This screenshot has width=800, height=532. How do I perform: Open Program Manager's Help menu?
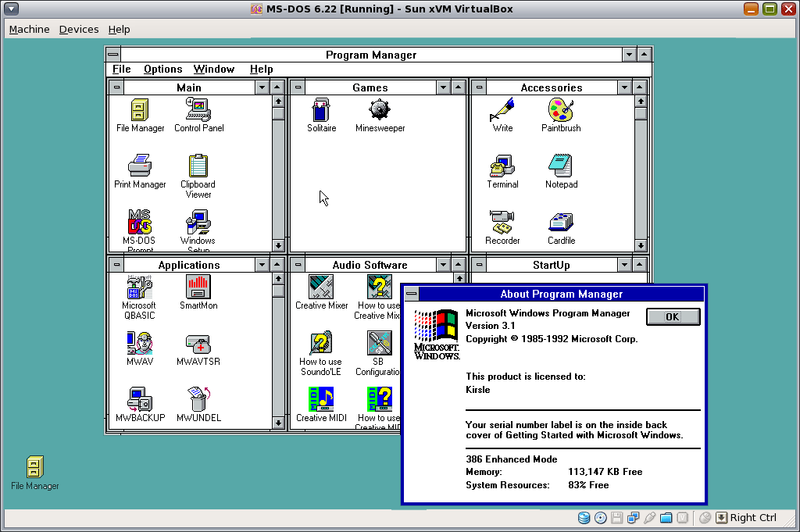pos(261,69)
